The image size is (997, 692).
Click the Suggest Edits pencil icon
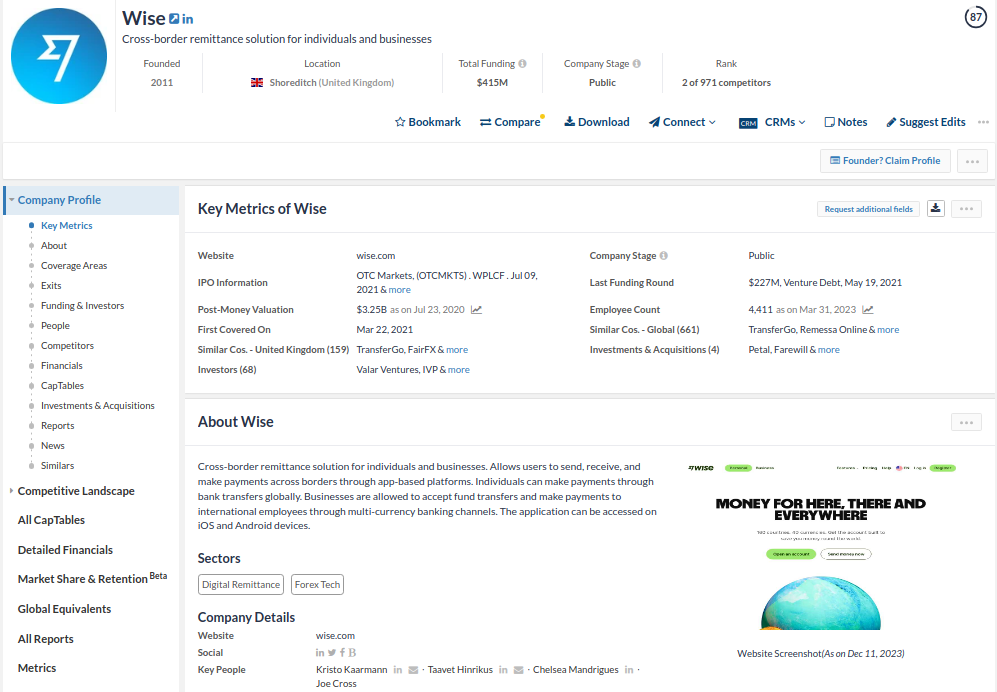[x=891, y=121]
